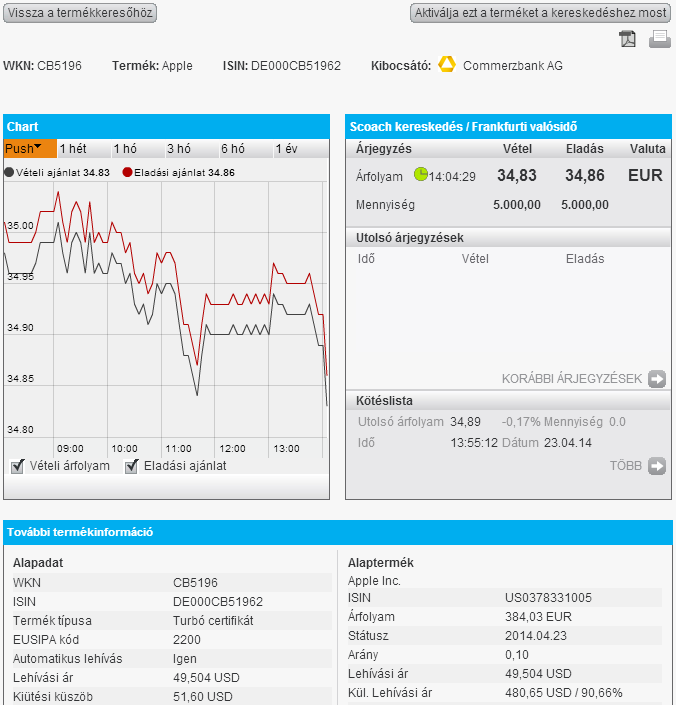Image resolution: width=676 pixels, height=705 pixels.
Task: Click the dark Vételi ajánlat legend dot
Action: pyautogui.click(x=9, y=172)
